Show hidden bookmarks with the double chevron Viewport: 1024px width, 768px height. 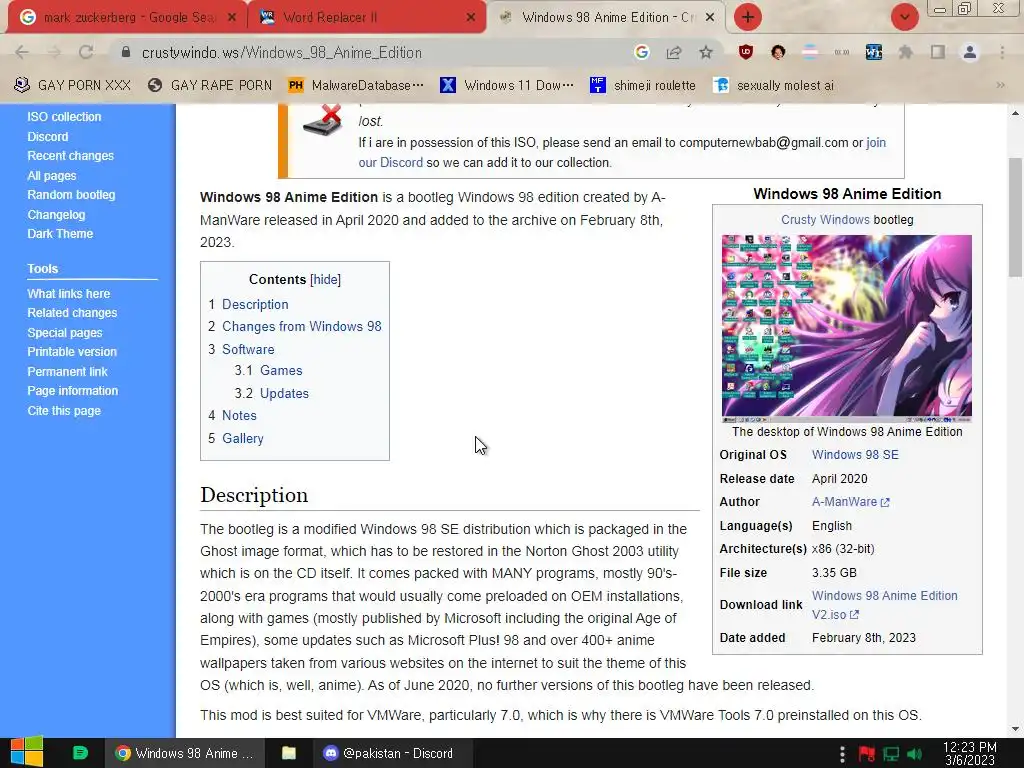[x=1000, y=86]
